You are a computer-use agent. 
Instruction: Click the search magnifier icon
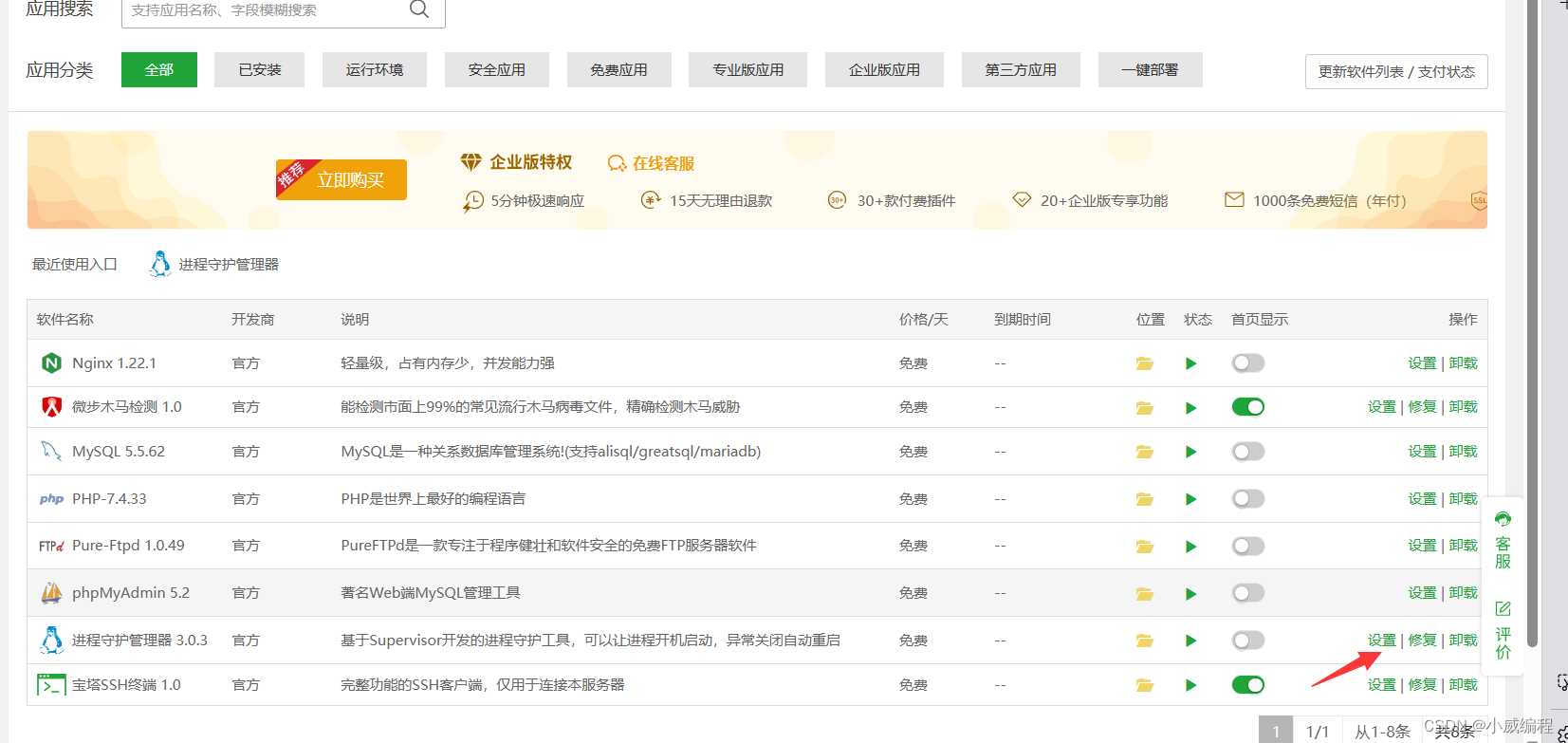(419, 9)
